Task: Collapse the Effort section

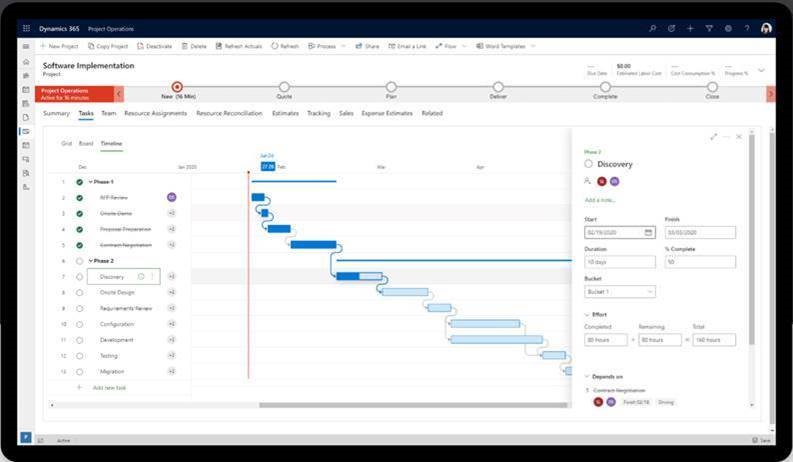Action: (x=587, y=314)
